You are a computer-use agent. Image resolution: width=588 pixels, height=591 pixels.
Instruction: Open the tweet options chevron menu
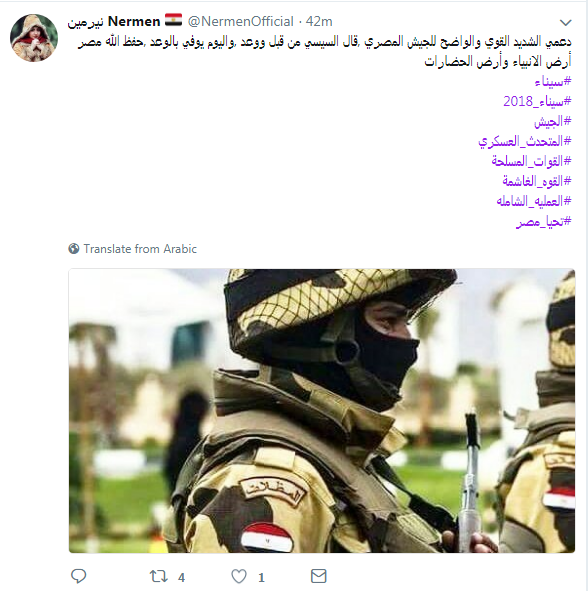pos(566,23)
